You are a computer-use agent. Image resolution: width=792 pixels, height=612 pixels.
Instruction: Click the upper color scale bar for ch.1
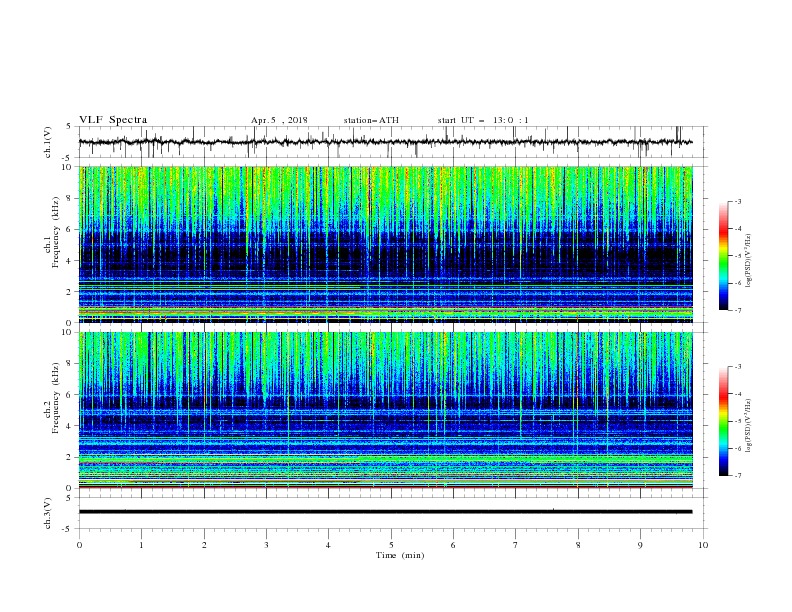(724, 256)
